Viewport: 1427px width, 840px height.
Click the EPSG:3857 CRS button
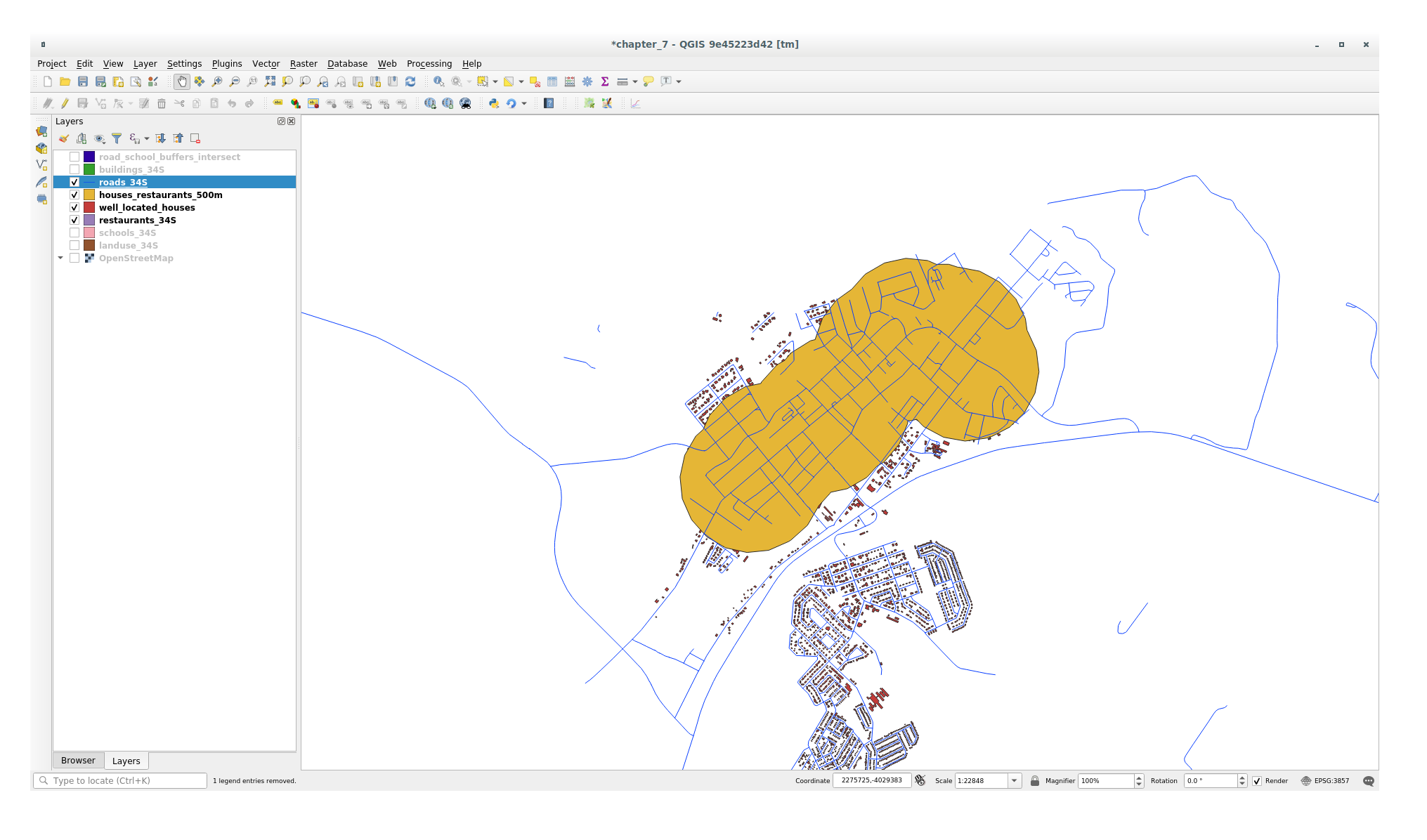click(1325, 781)
